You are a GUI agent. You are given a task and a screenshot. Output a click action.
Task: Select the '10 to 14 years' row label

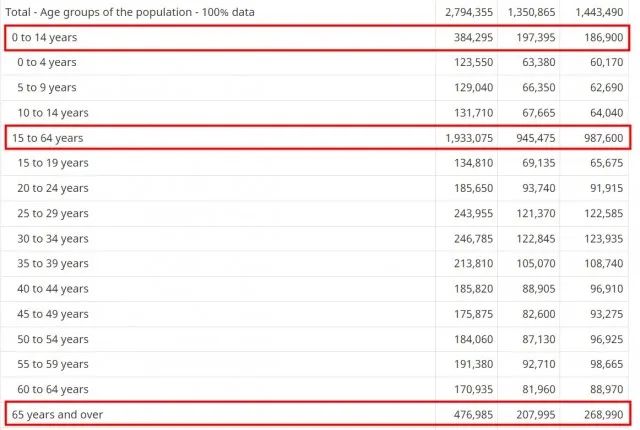(x=53, y=113)
